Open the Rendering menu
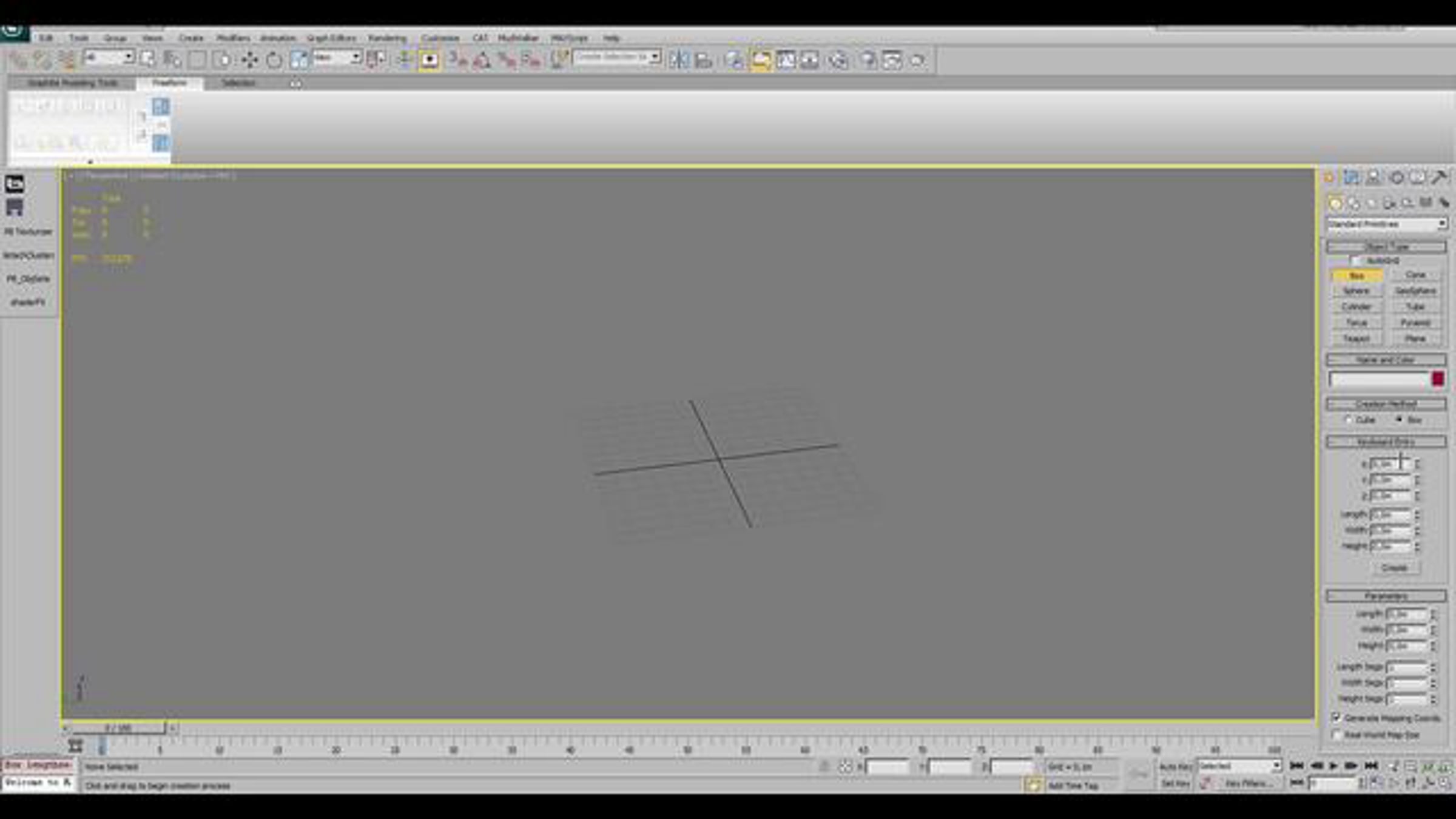The width and height of the screenshot is (1456, 819). click(387, 38)
